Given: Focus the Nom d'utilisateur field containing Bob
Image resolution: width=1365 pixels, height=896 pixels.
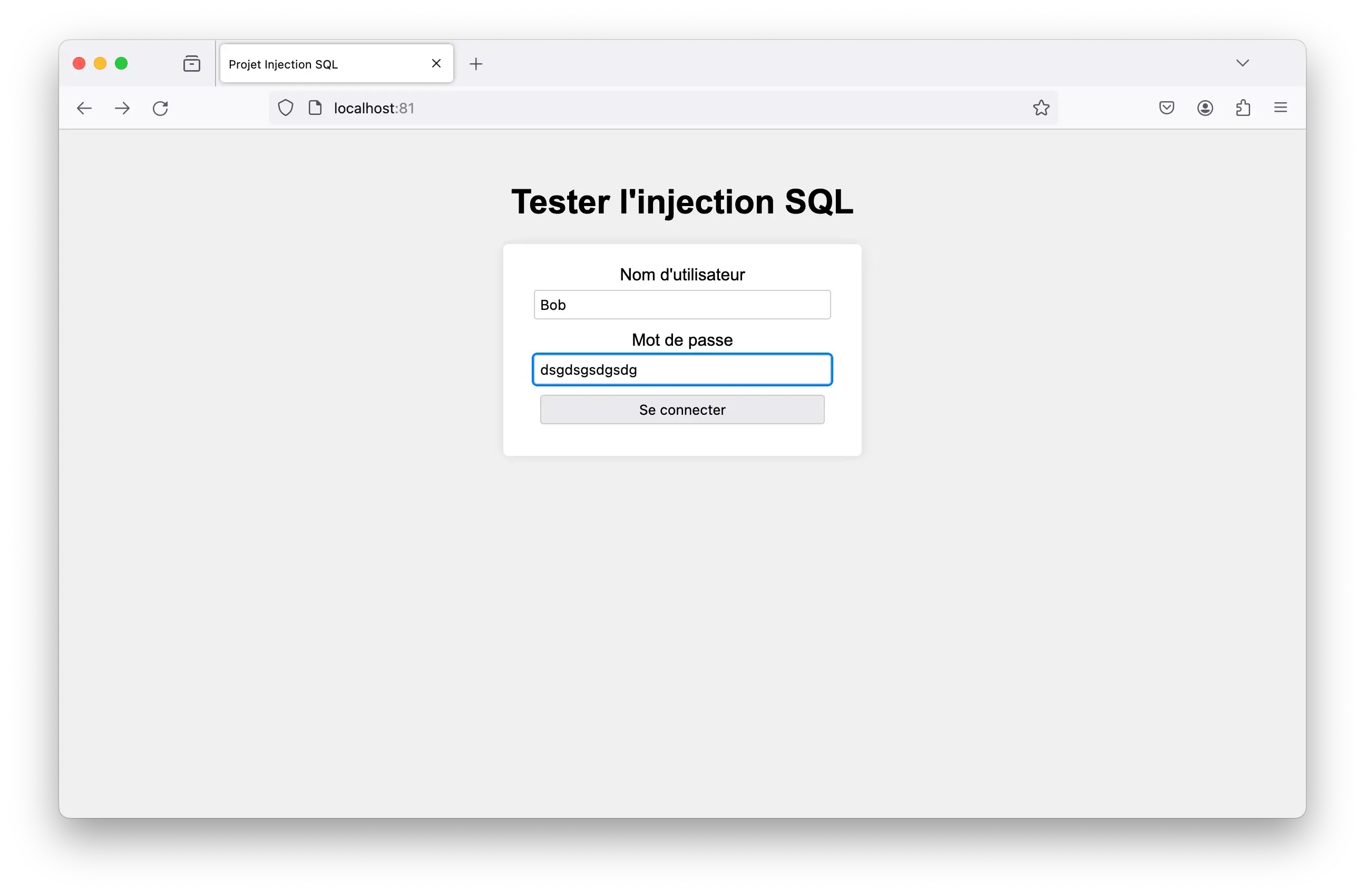Looking at the screenshot, I should 682,305.
